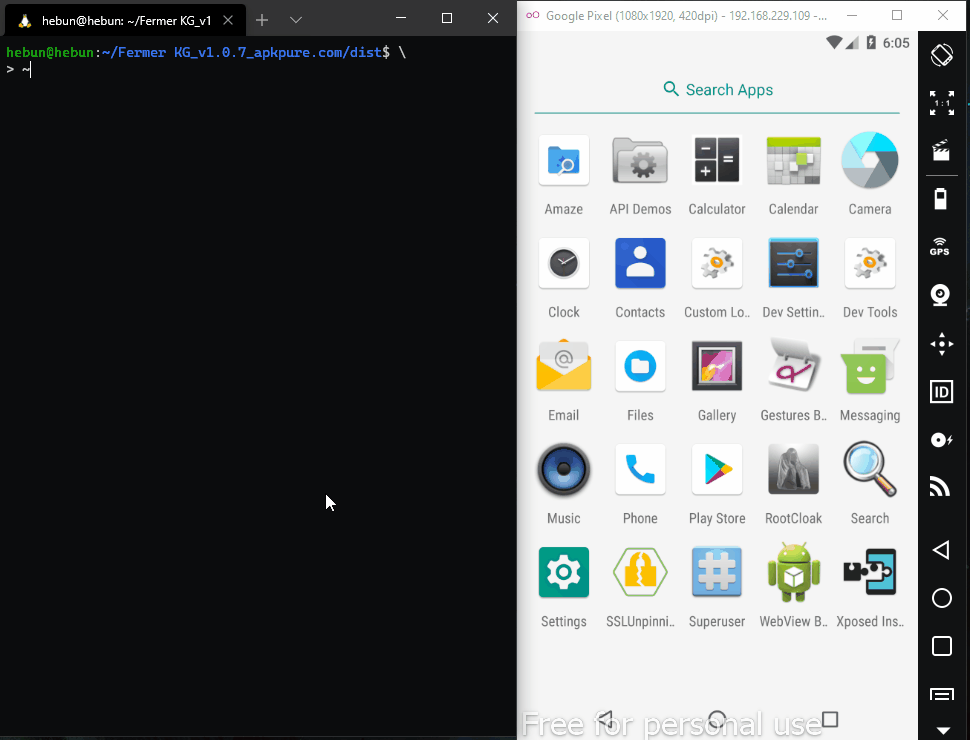The width and height of the screenshot is (970, 740).
Task: Click the rotate device icon
Action: pyautogui.click(x=941, y=55)
